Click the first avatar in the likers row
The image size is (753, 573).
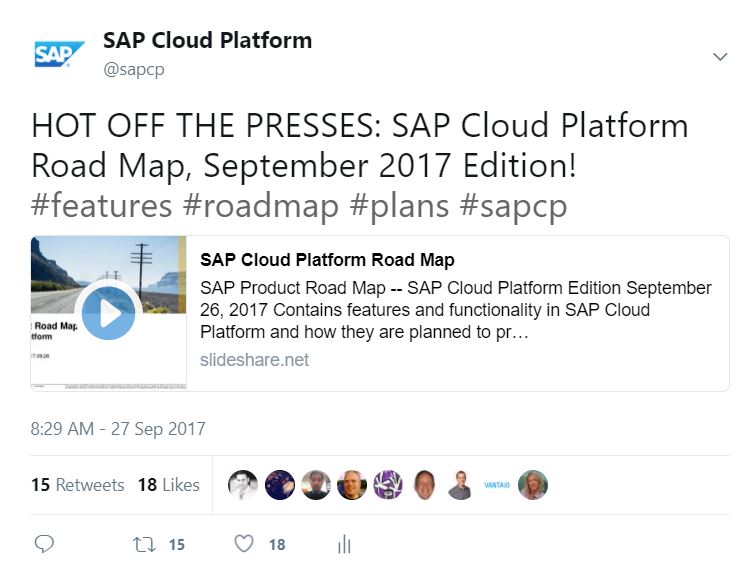[243, 485]
